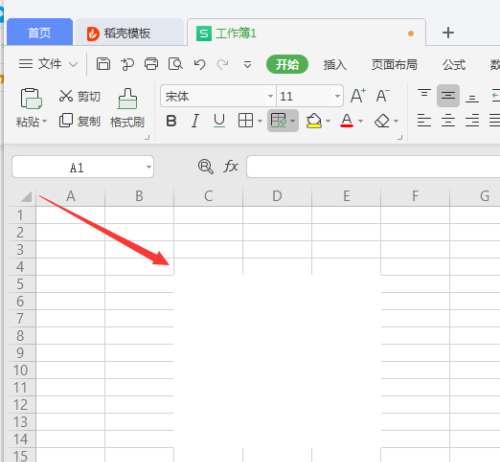Click the Borders grid icon

[245, 121]
